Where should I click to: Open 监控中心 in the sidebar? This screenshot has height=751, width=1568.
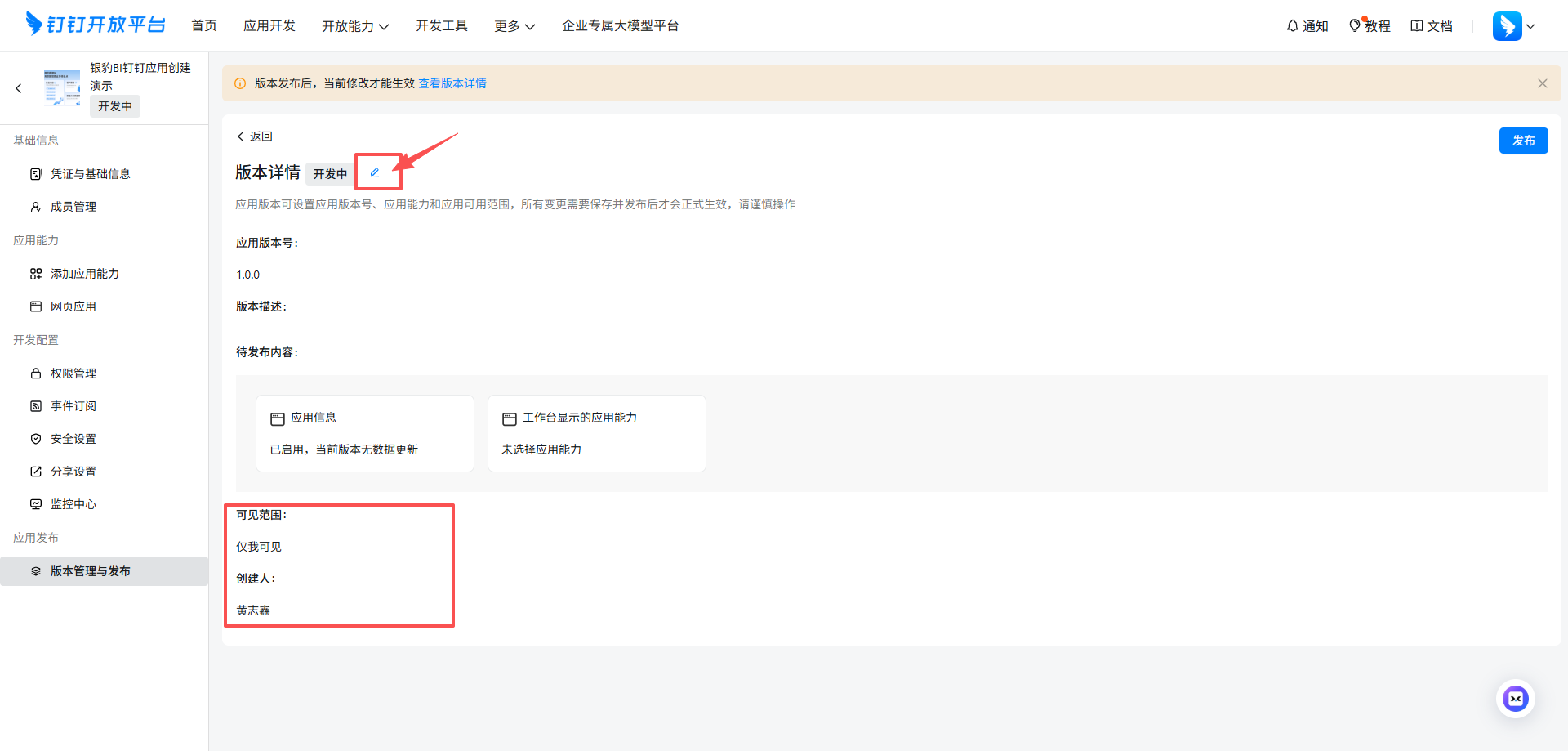(73, 503)
